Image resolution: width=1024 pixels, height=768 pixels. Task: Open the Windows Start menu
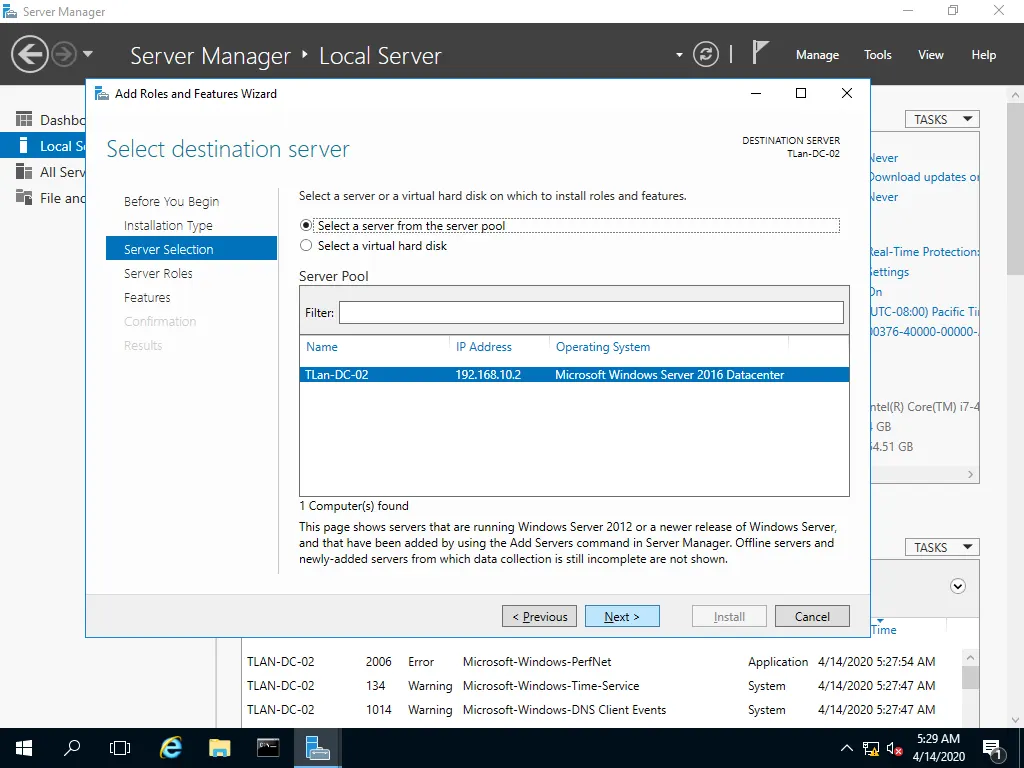pos(24,748)
